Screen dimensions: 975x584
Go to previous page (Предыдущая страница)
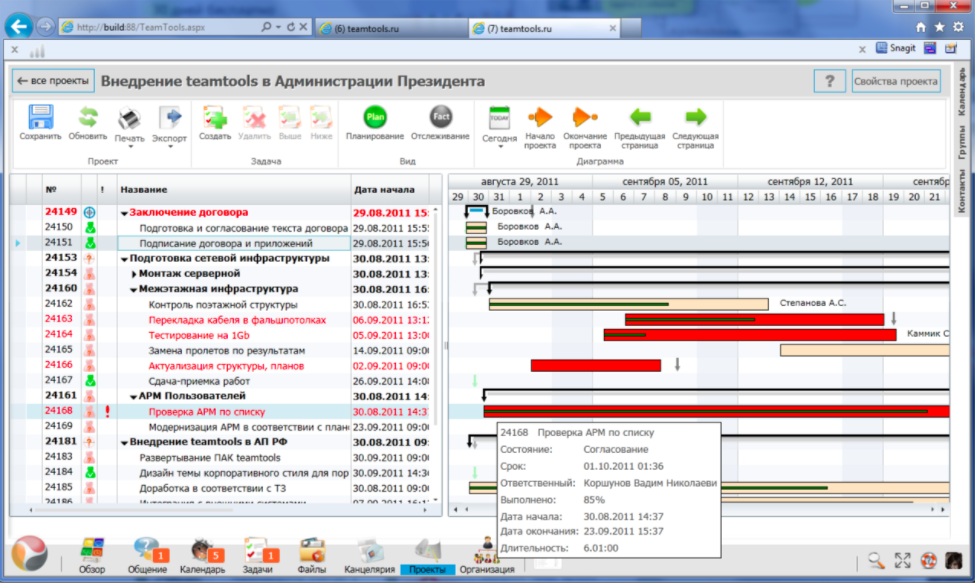[639, 119]
